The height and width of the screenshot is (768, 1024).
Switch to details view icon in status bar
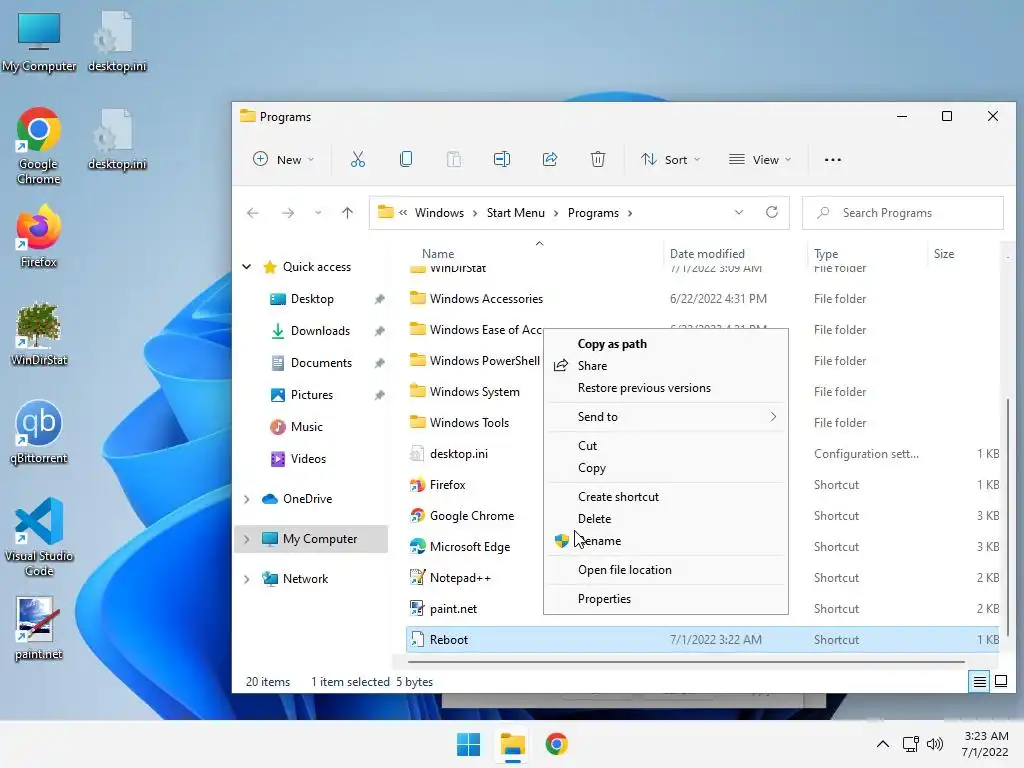980,682
